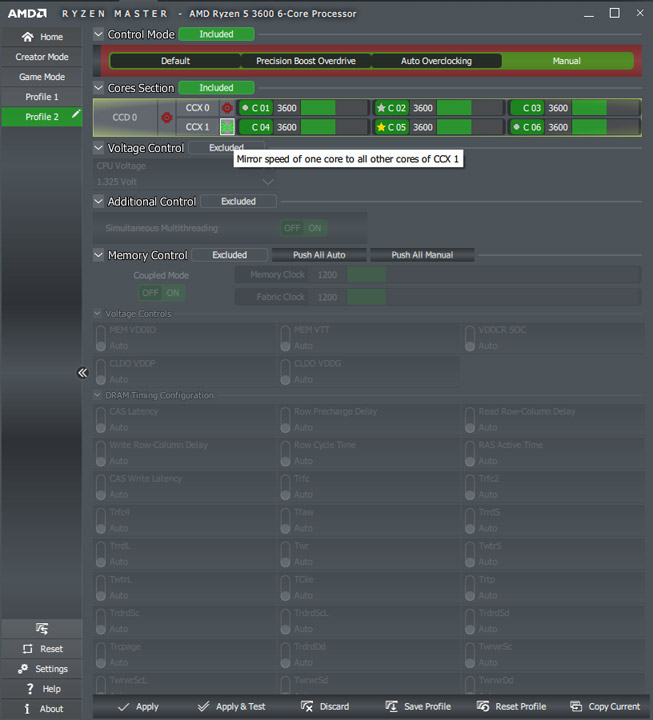Click the red CCX 0 mirror speed icon

227,108
